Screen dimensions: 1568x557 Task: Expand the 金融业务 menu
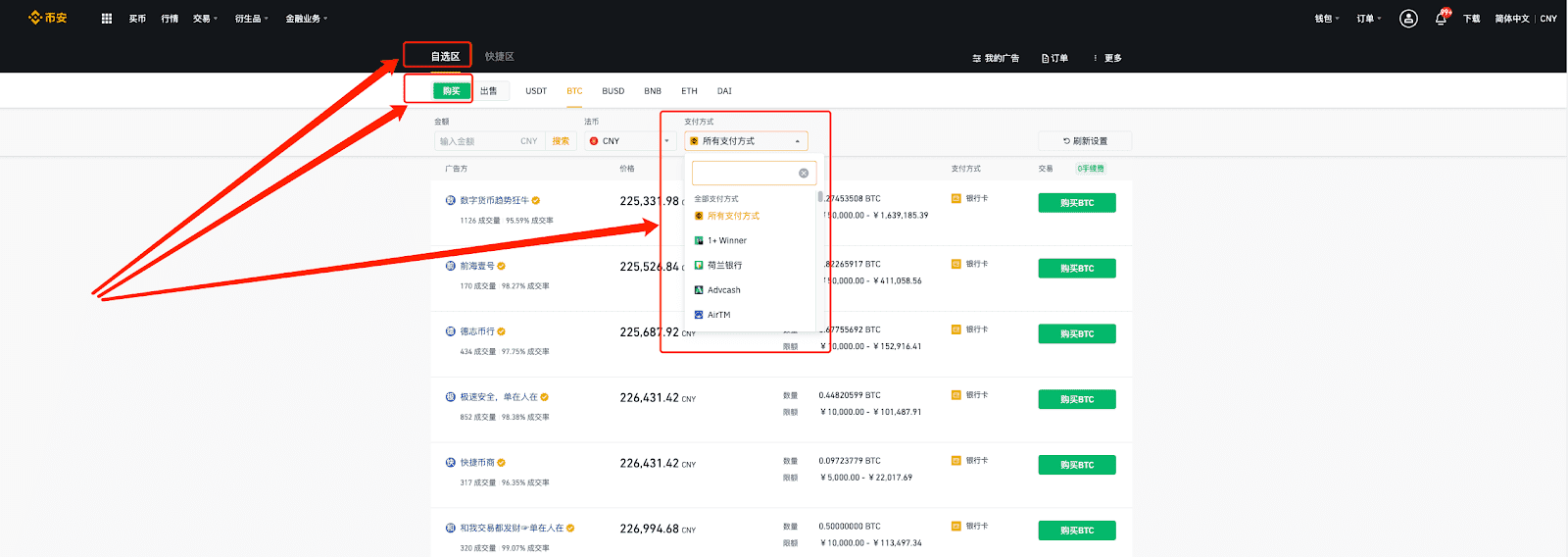point(307,19)
